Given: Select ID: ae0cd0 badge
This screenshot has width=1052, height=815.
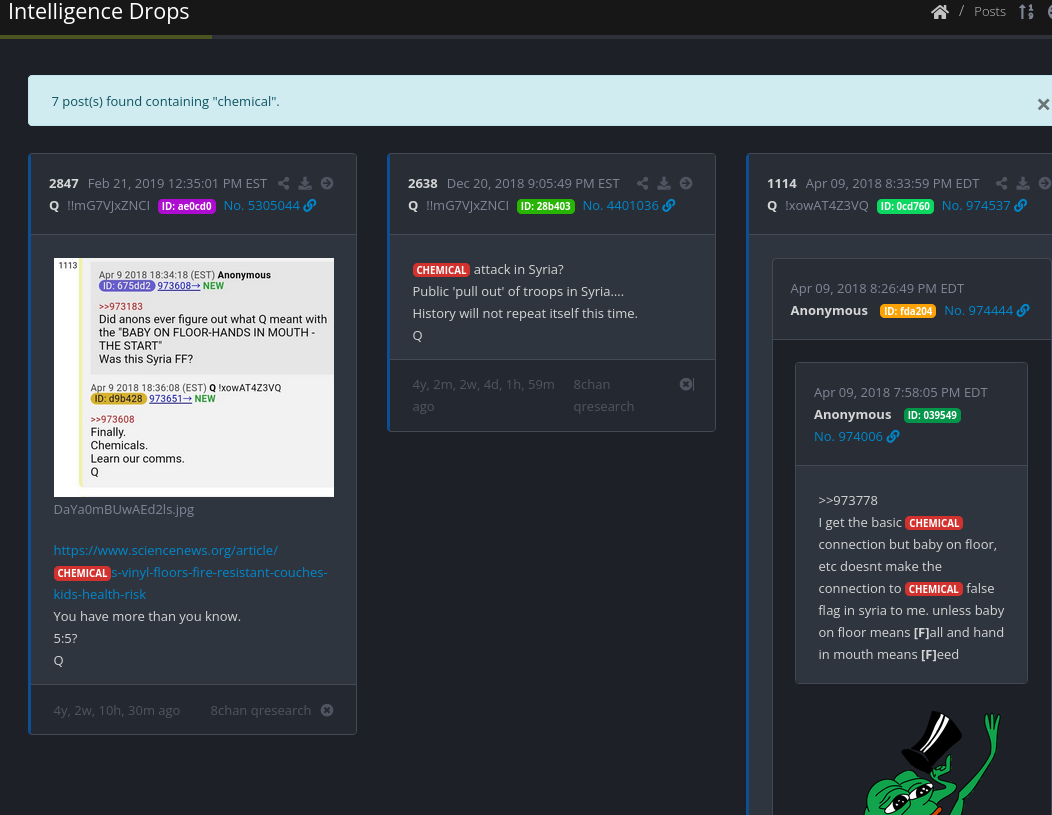Looking at the screenshot, I should (187, 206).
